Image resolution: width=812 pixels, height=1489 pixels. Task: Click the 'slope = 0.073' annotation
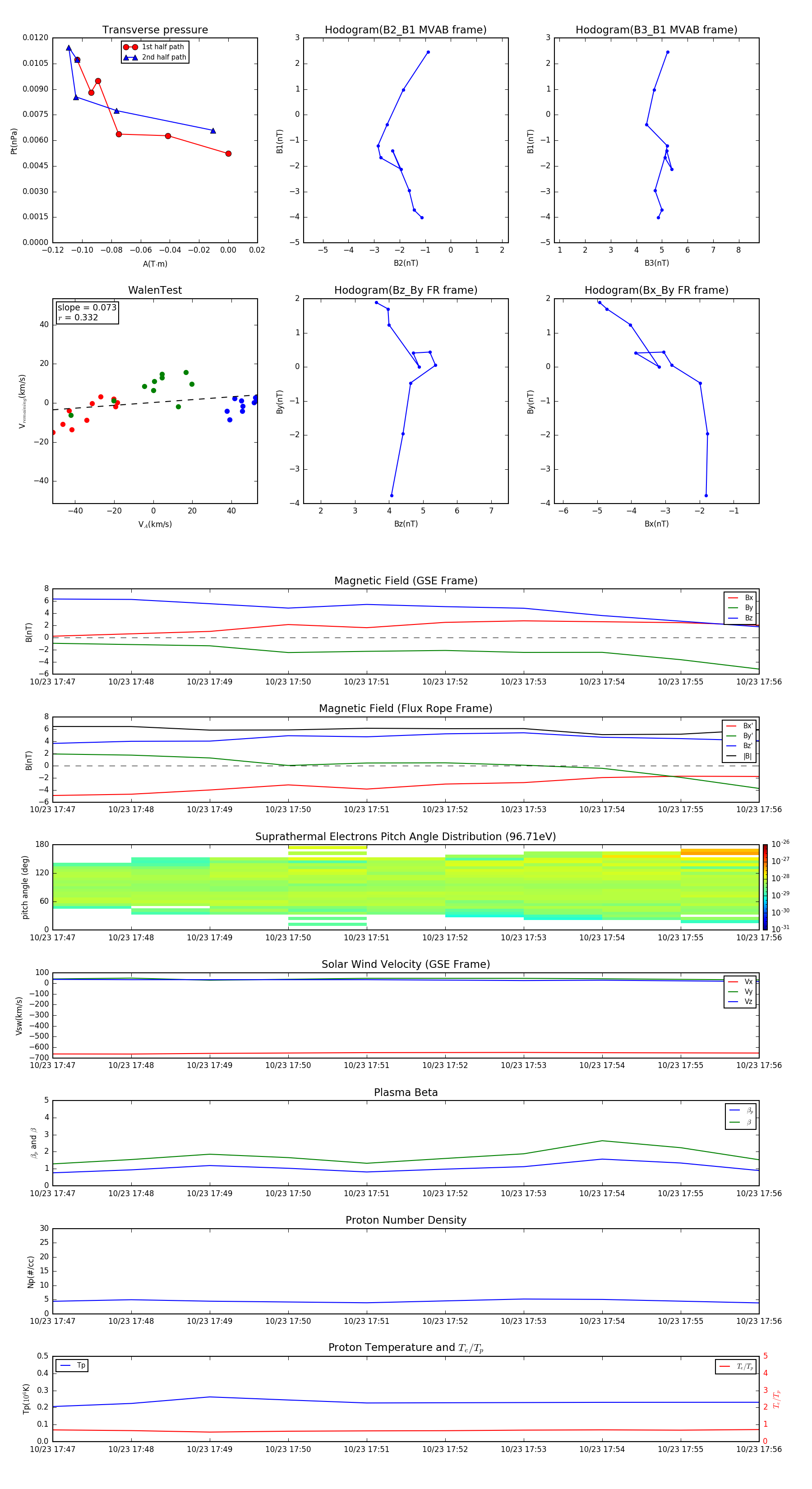[87, 308]
